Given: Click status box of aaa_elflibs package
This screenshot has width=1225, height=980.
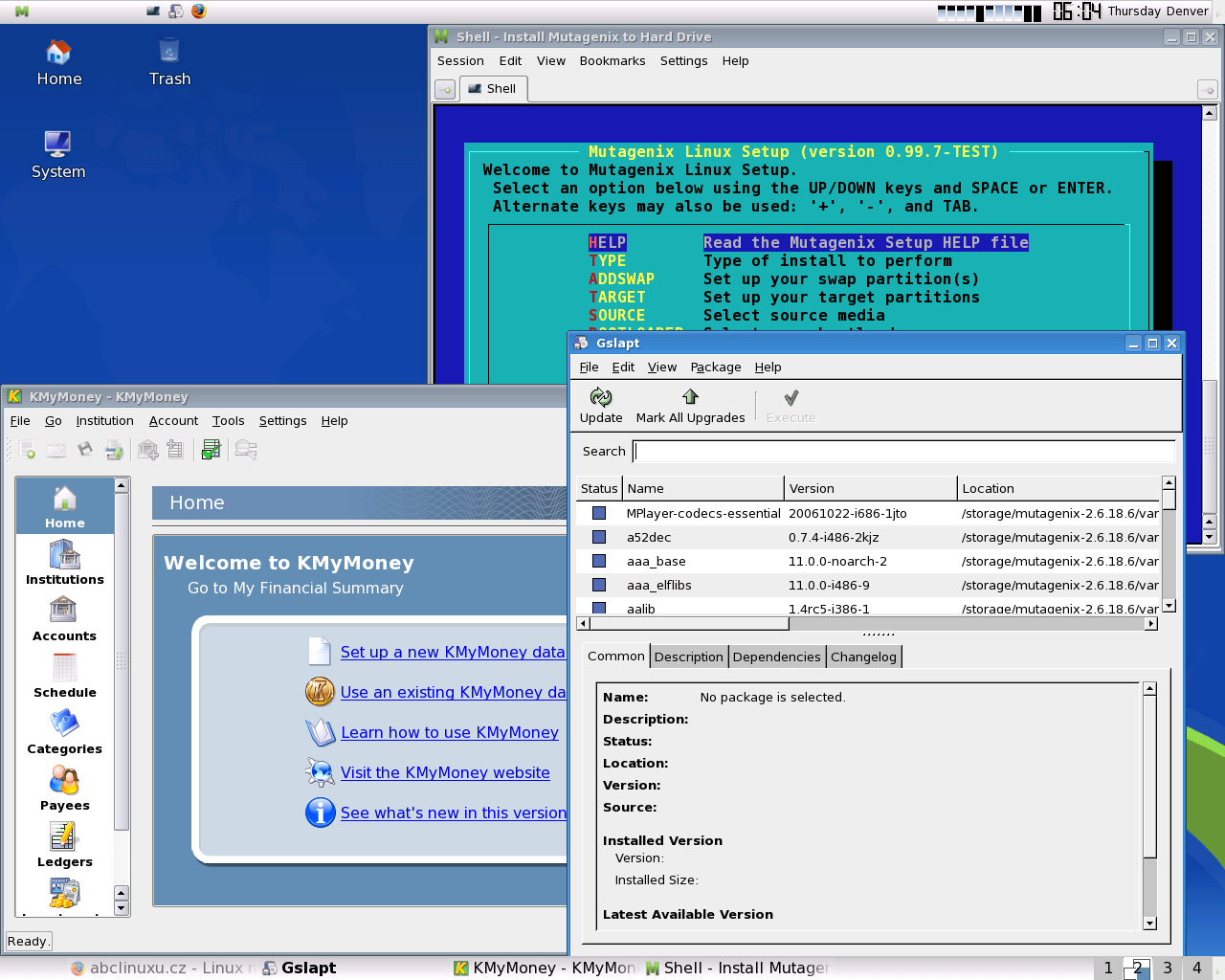Looking at the screenshot, I should point(599,585).
